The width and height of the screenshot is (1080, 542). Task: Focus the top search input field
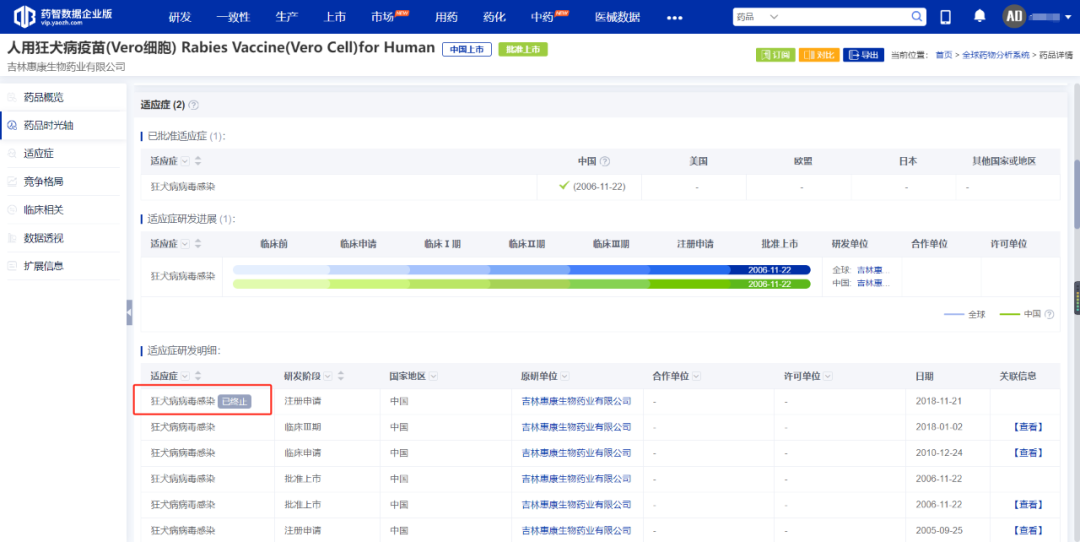coord(844,17)
